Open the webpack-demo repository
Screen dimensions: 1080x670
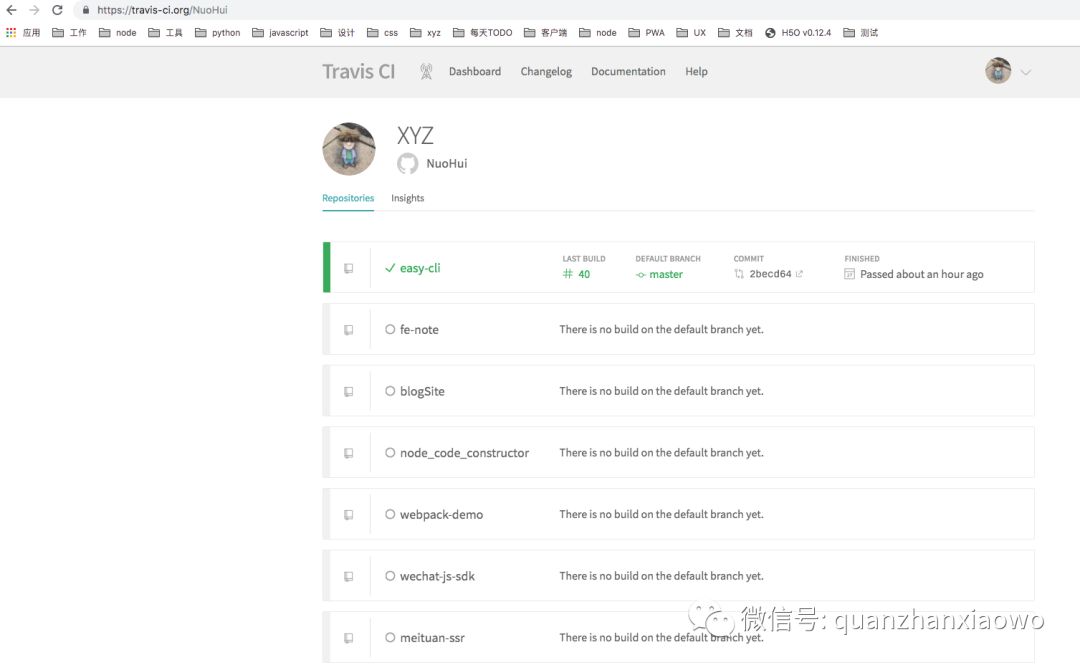(x=442, y=514)
